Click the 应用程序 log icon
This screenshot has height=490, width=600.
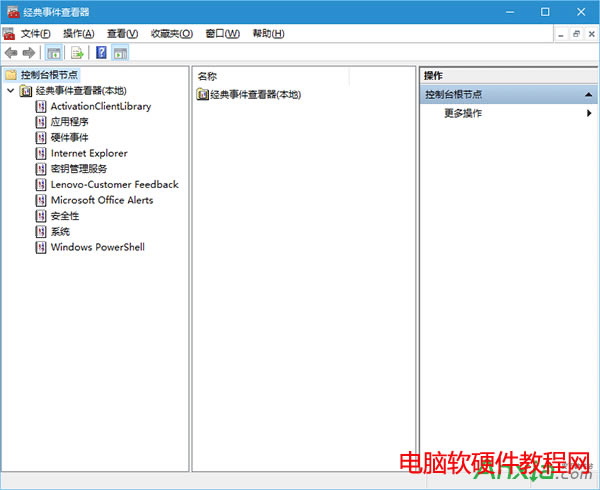[x=41, y=122]
